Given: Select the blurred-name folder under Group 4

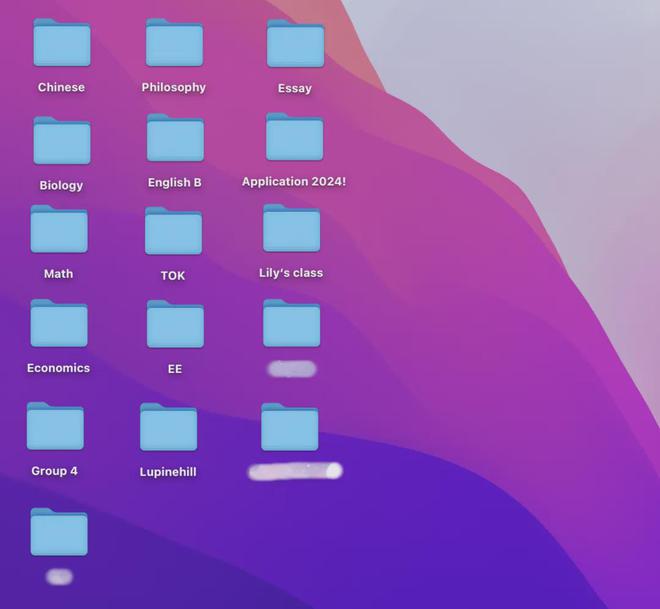Looking at the screenshot, I should (59, 532).
